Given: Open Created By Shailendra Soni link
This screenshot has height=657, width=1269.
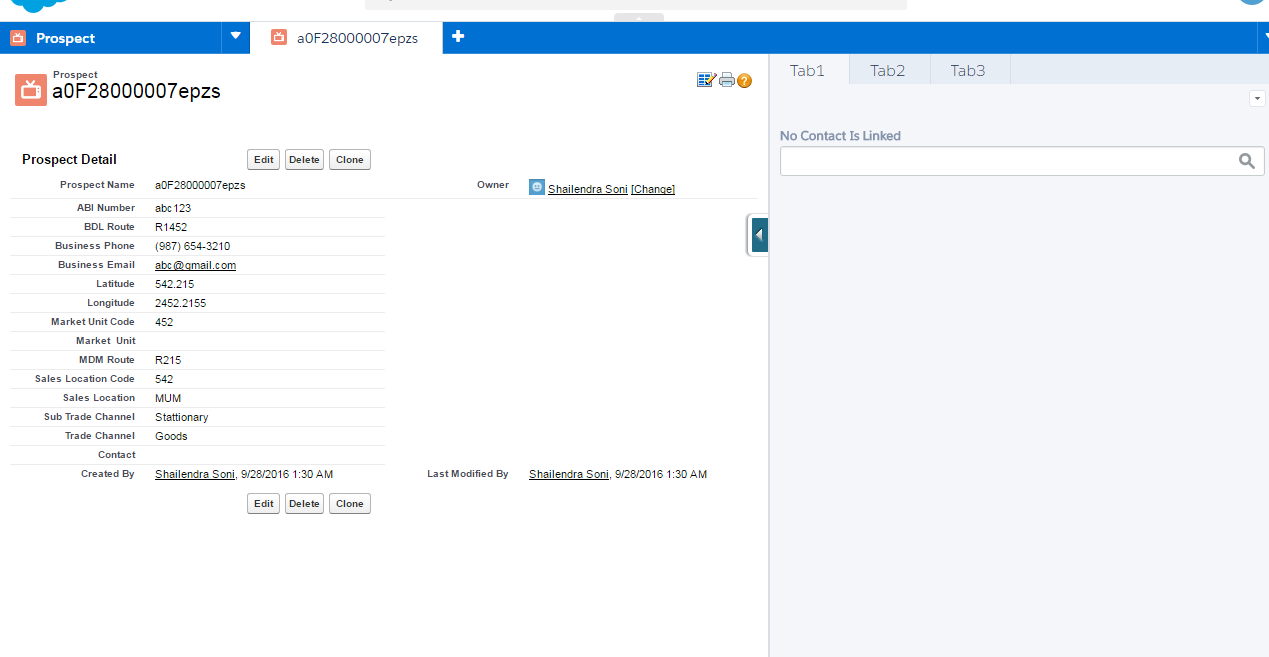Looking at the screenshot, I should (x=195, y=474).
